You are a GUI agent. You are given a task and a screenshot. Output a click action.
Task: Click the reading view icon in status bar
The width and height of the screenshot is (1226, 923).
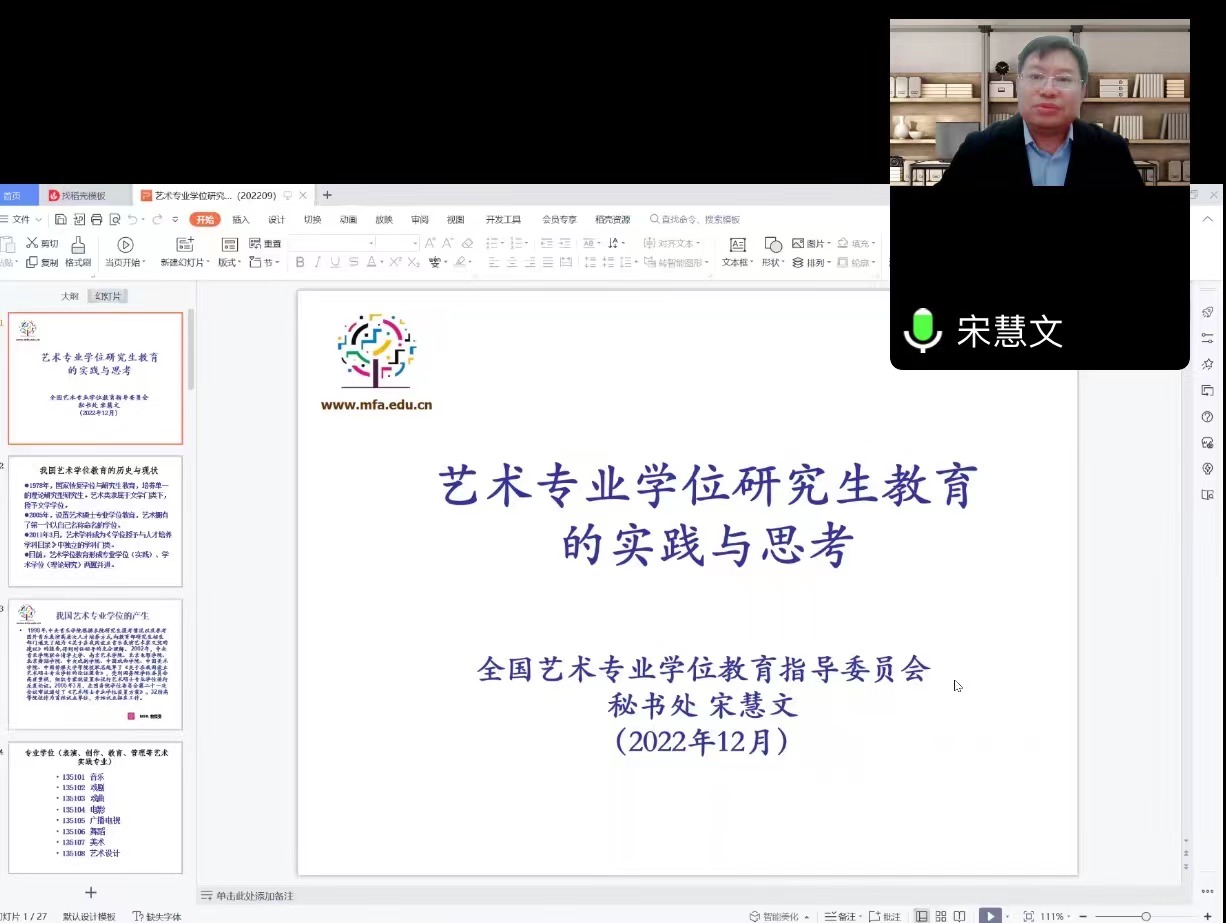click(x=959, y=916)
